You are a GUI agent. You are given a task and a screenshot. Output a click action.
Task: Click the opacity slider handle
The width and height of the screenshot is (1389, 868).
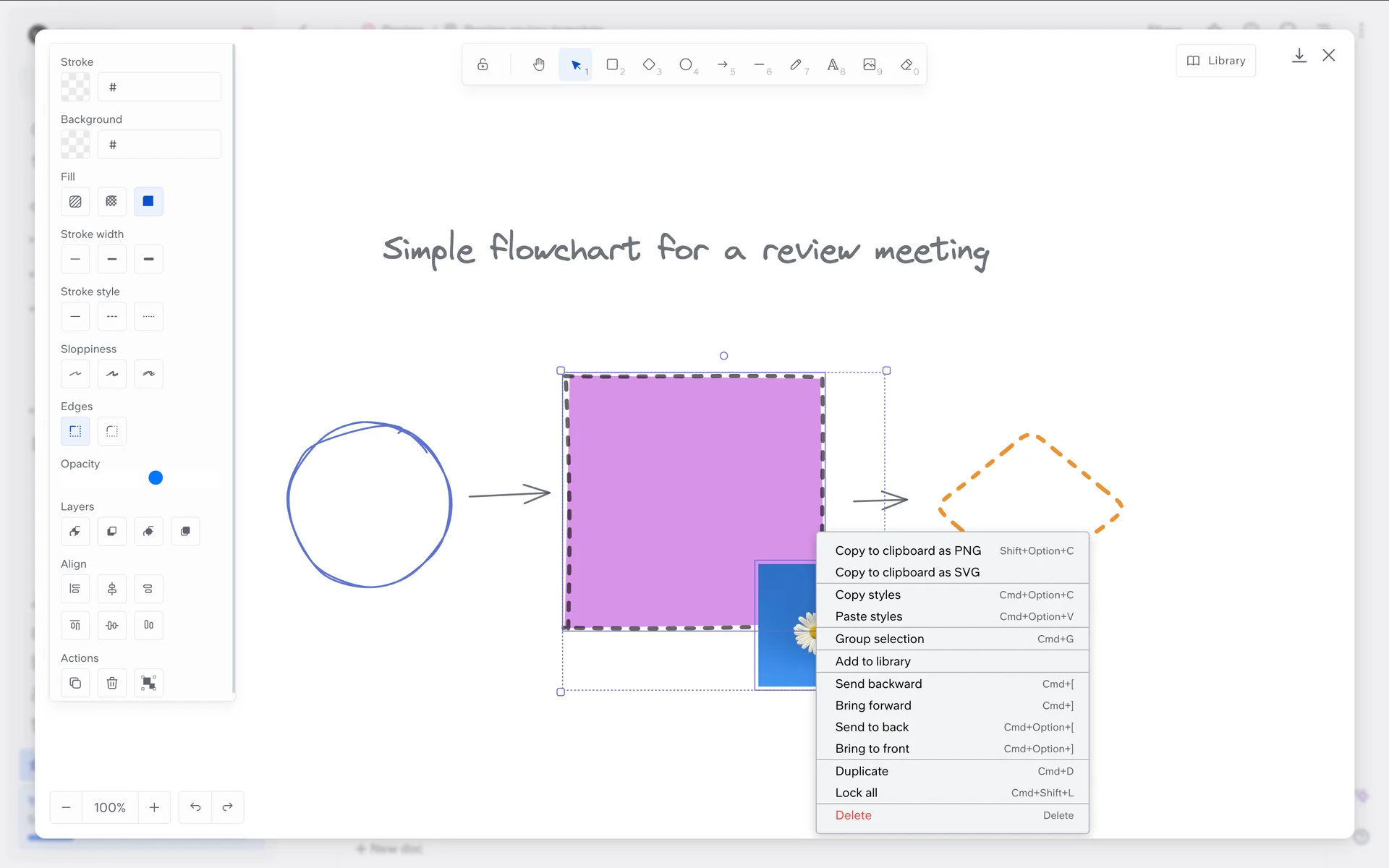(156, 478)
